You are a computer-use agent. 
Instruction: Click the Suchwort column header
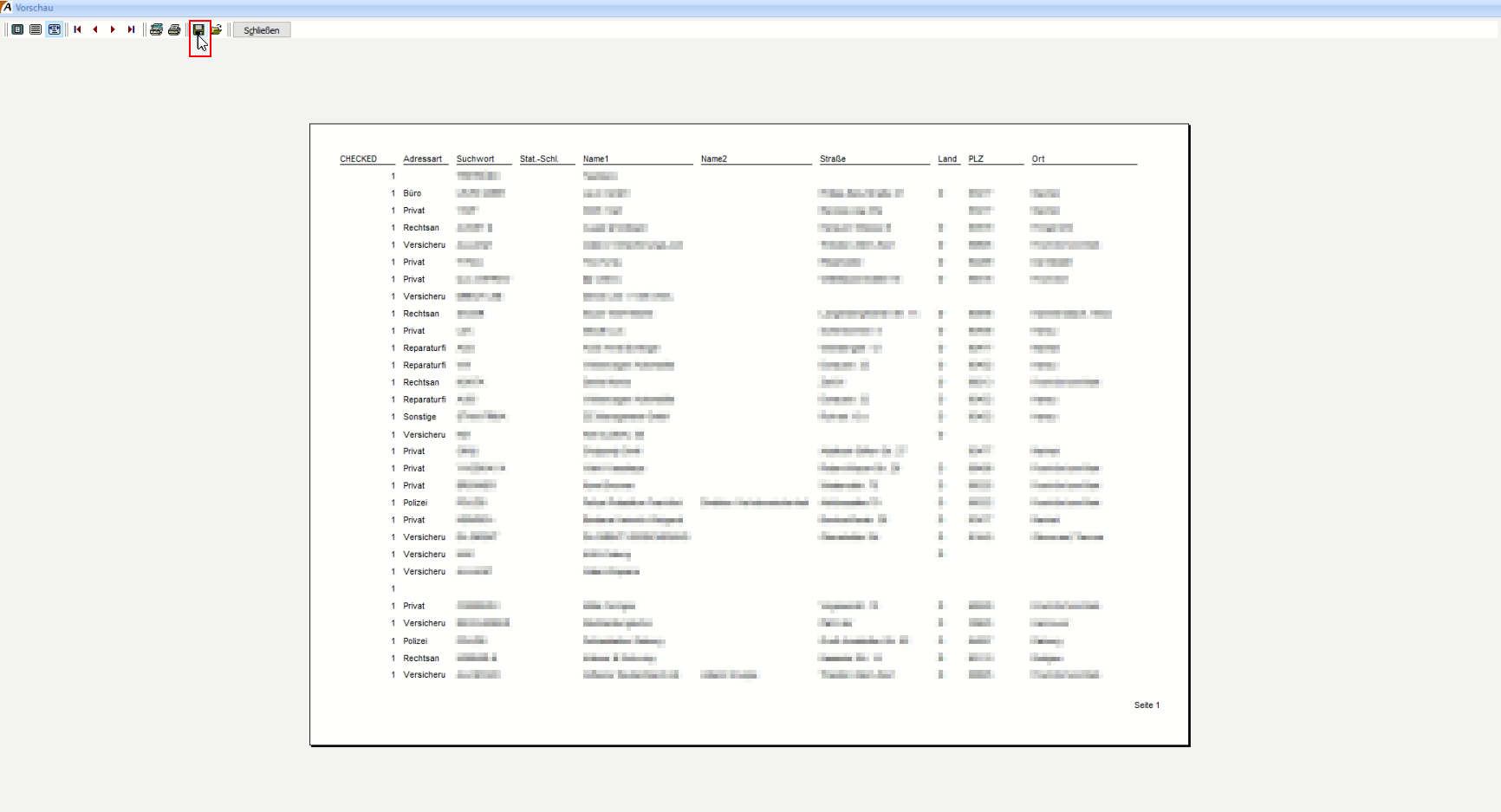(x=475, y=159)
